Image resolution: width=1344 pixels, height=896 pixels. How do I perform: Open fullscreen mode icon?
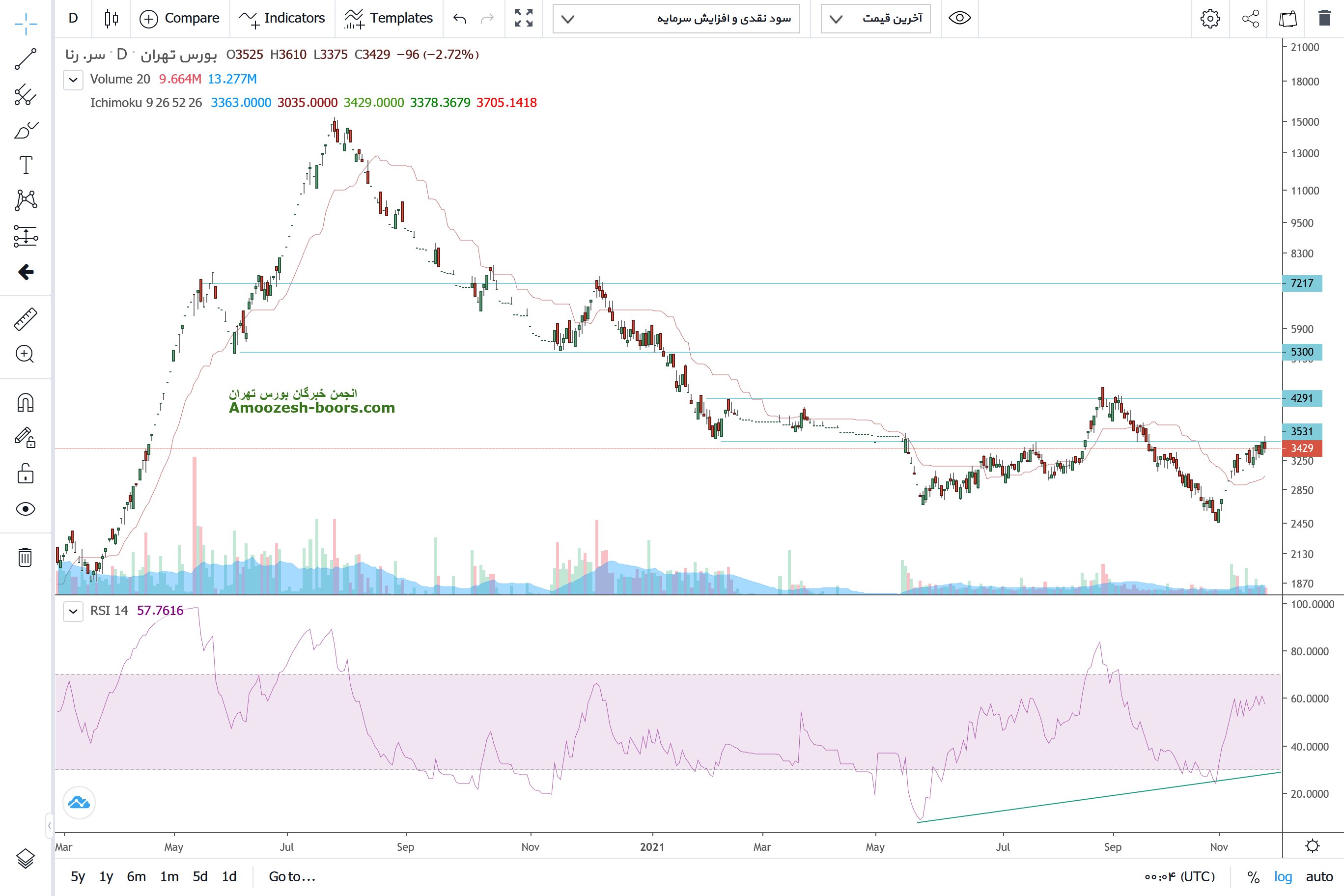(523, 18)
